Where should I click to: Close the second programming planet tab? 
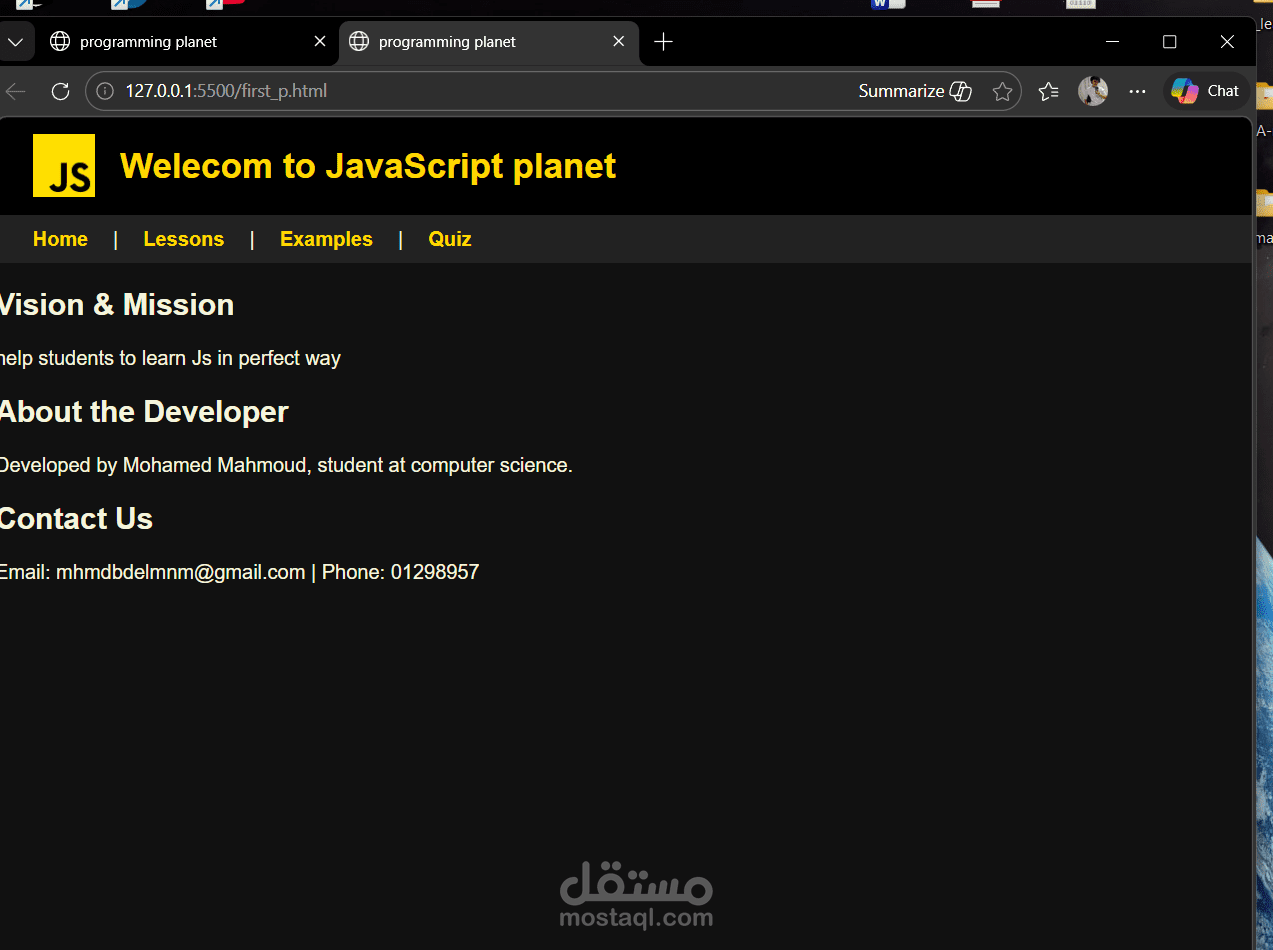point(618,41)
